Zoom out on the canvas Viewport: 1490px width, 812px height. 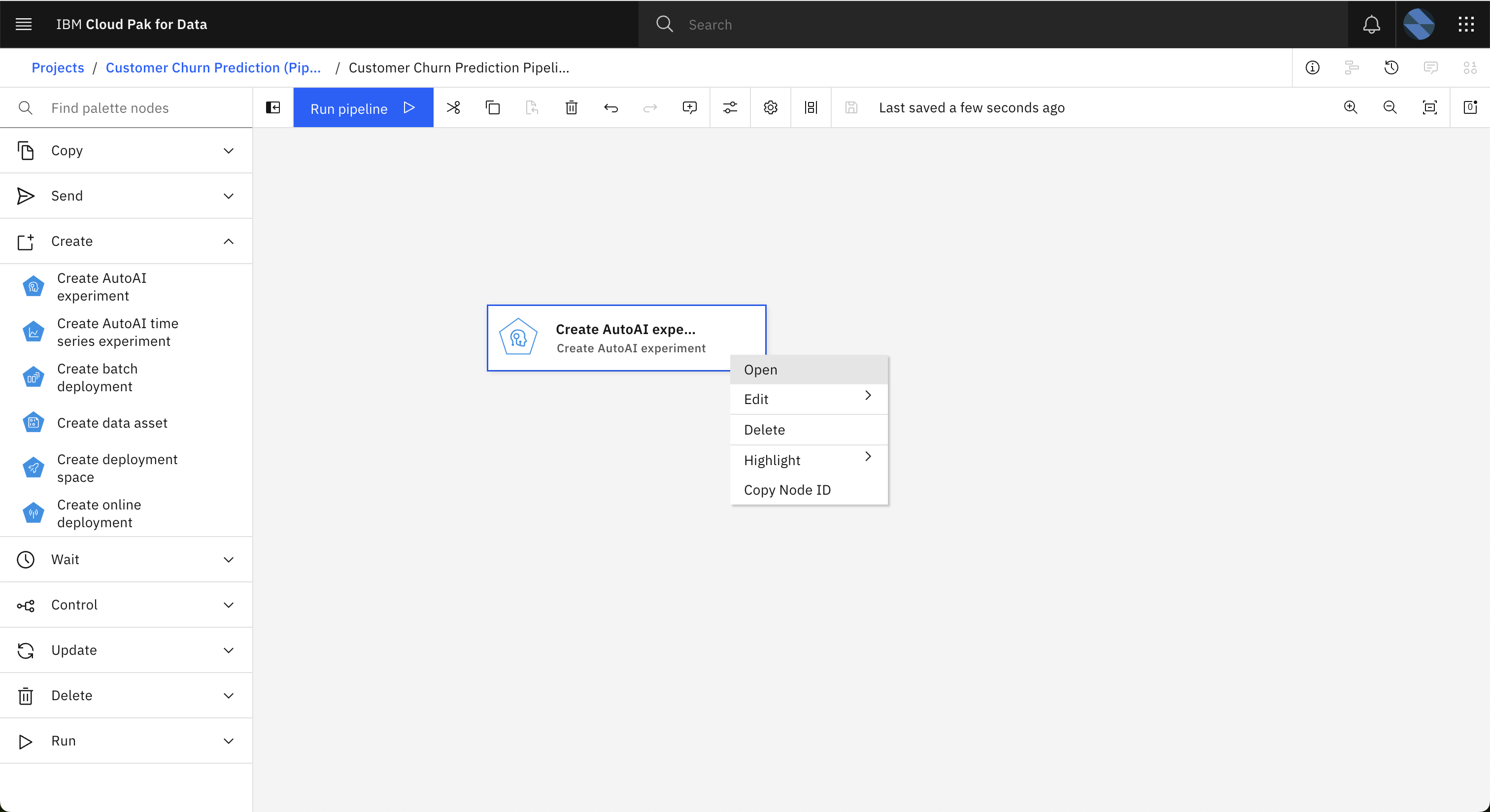pos(1390,107)
